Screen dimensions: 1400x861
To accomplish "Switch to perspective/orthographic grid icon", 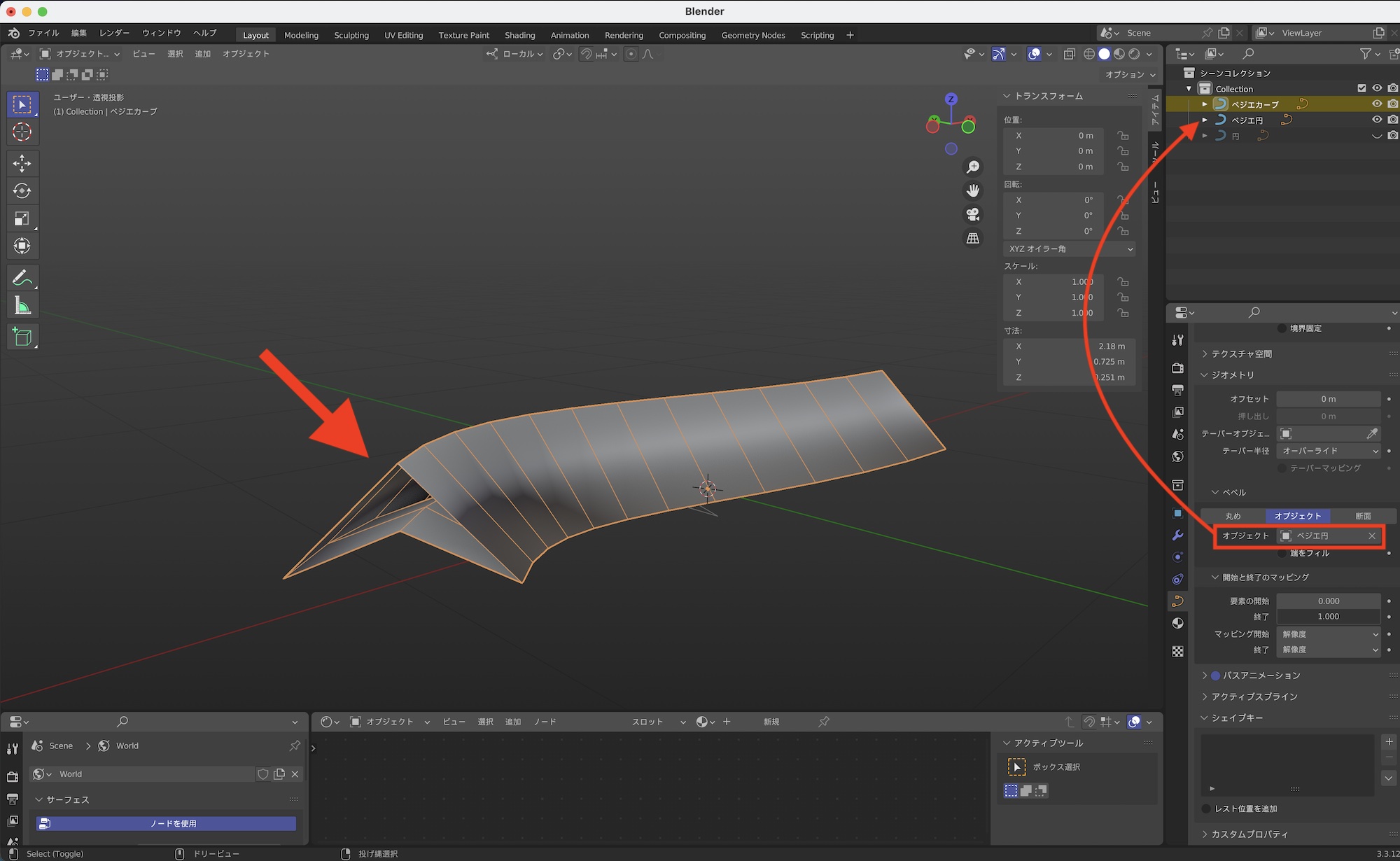I will coord(973,238).
